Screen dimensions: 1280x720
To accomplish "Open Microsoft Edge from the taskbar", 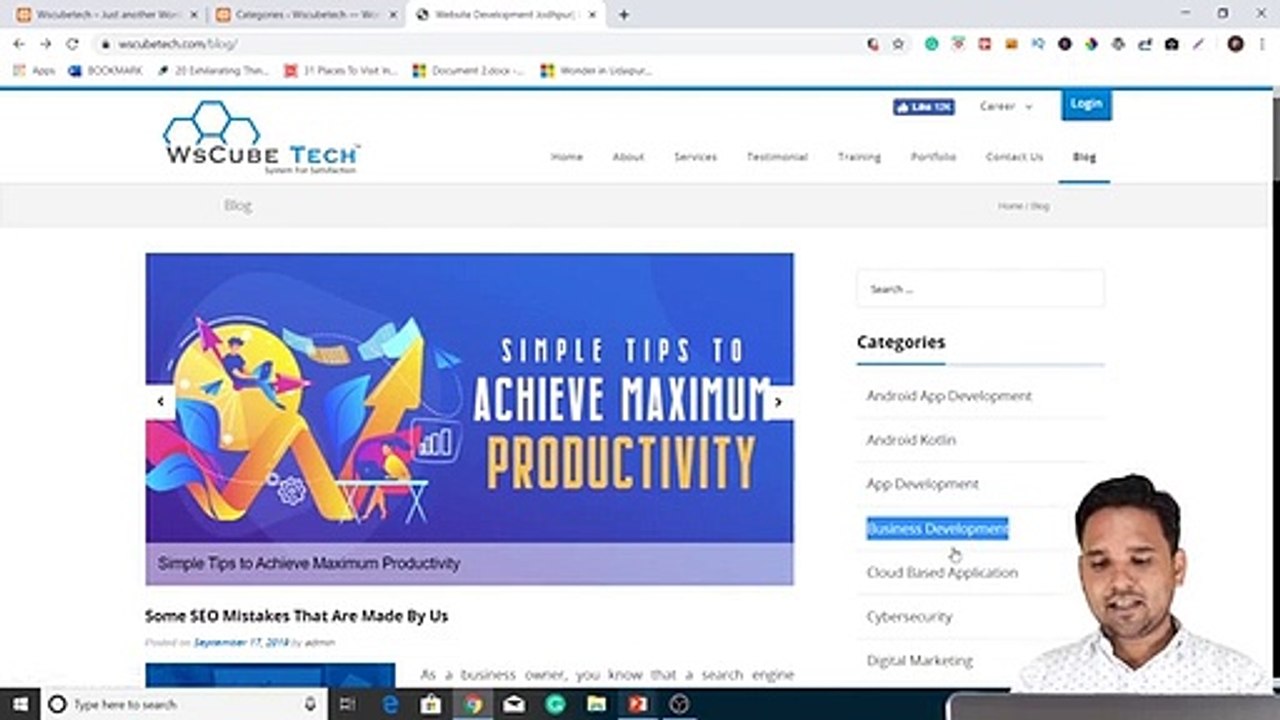I will [391, 704].
